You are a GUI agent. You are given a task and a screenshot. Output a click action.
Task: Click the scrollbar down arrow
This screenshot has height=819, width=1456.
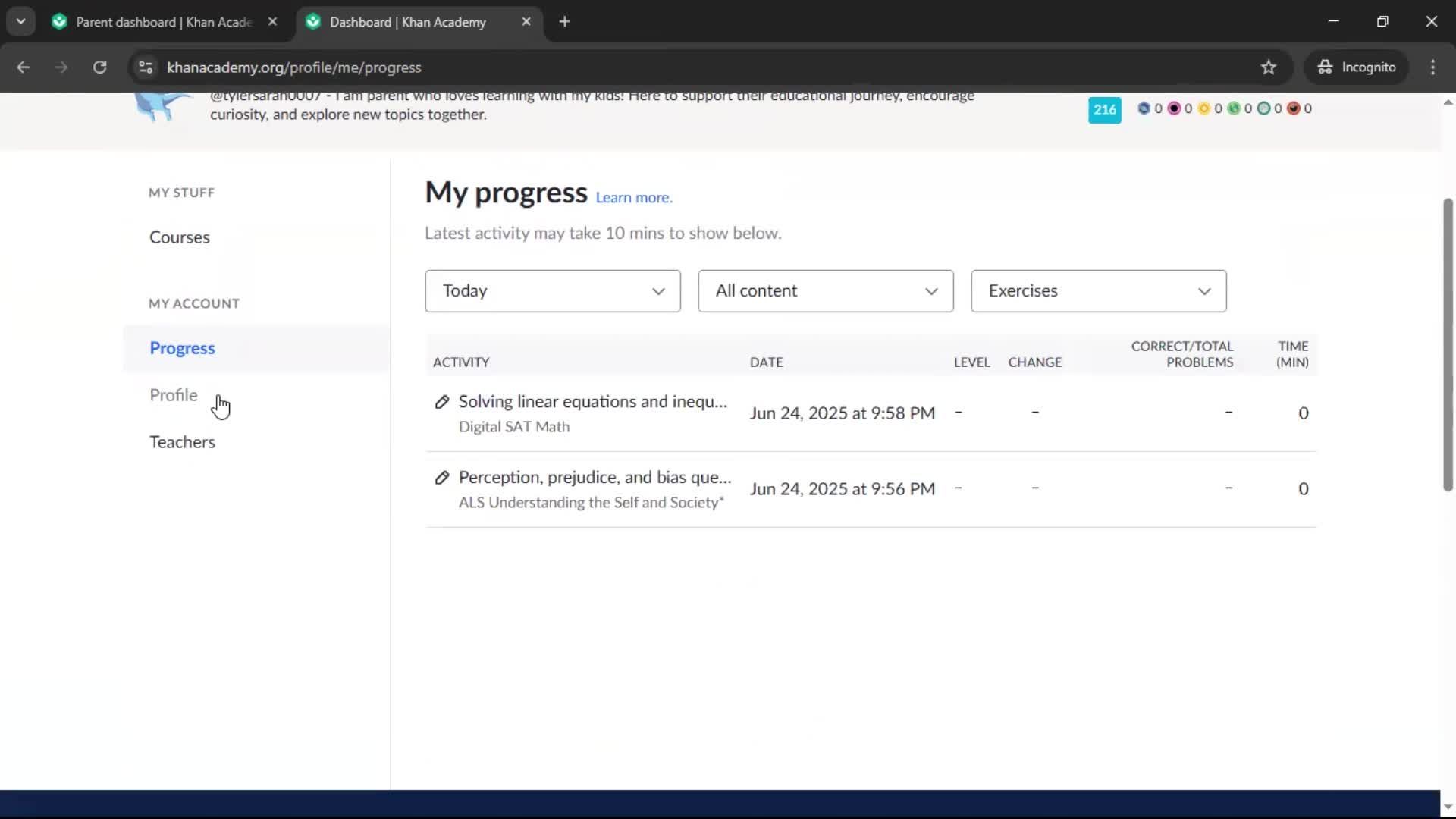[1448, 807]
